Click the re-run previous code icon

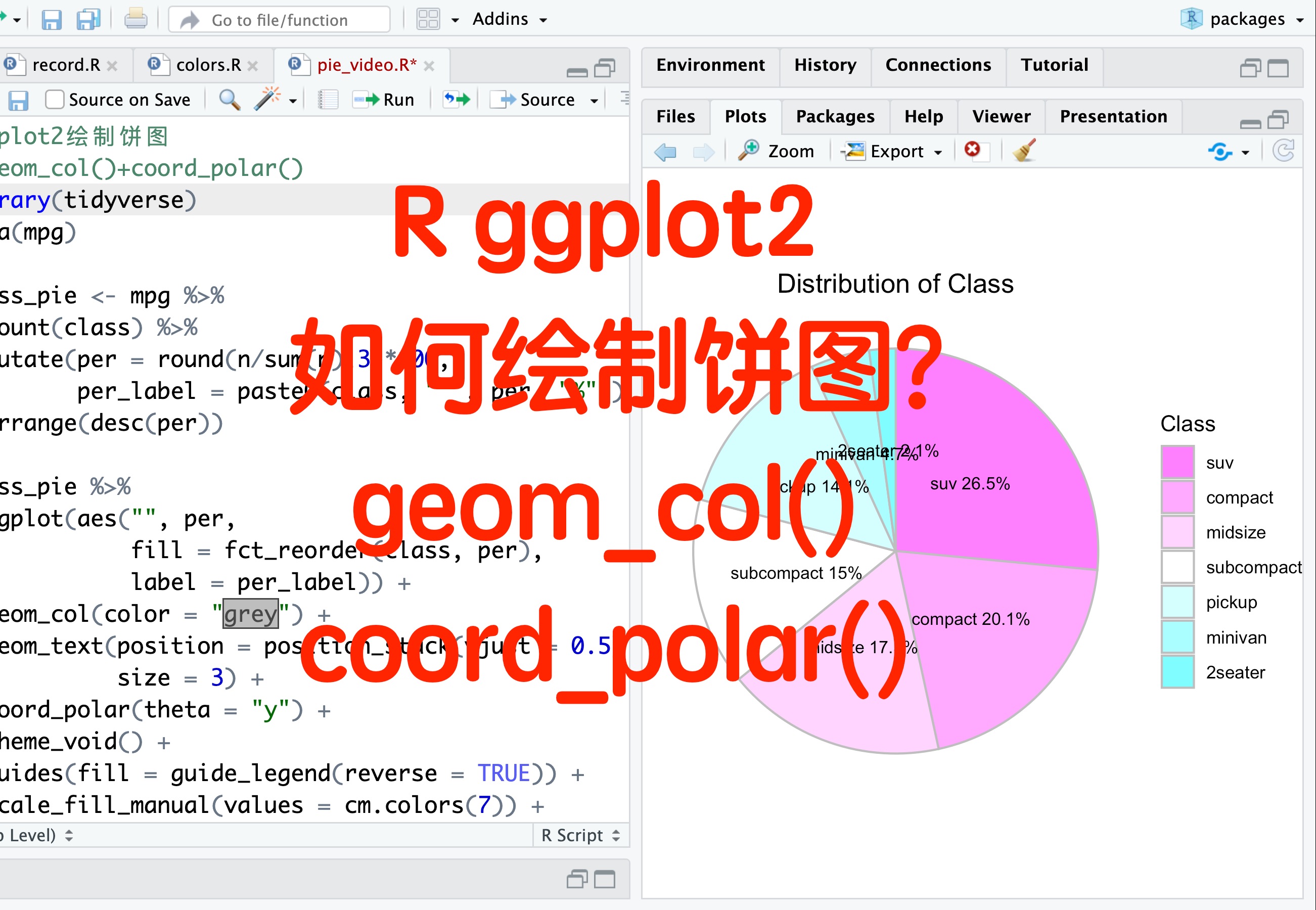tap(457, 100)
